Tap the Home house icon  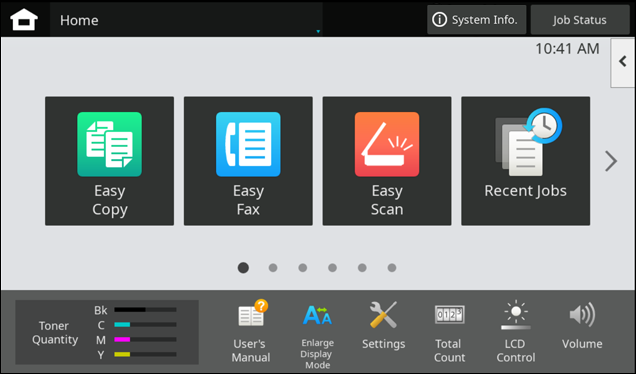click(x=24, y=19)
